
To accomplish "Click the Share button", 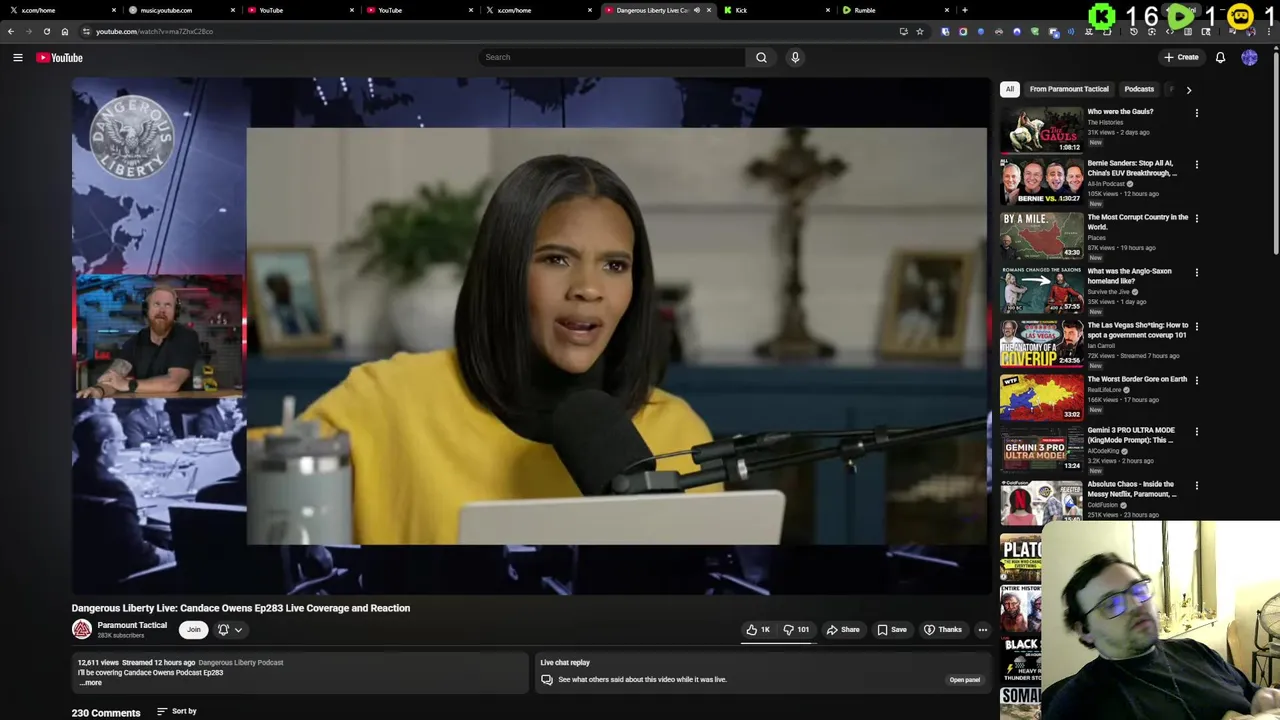I will pyautogui.click(x=843, y=629).
